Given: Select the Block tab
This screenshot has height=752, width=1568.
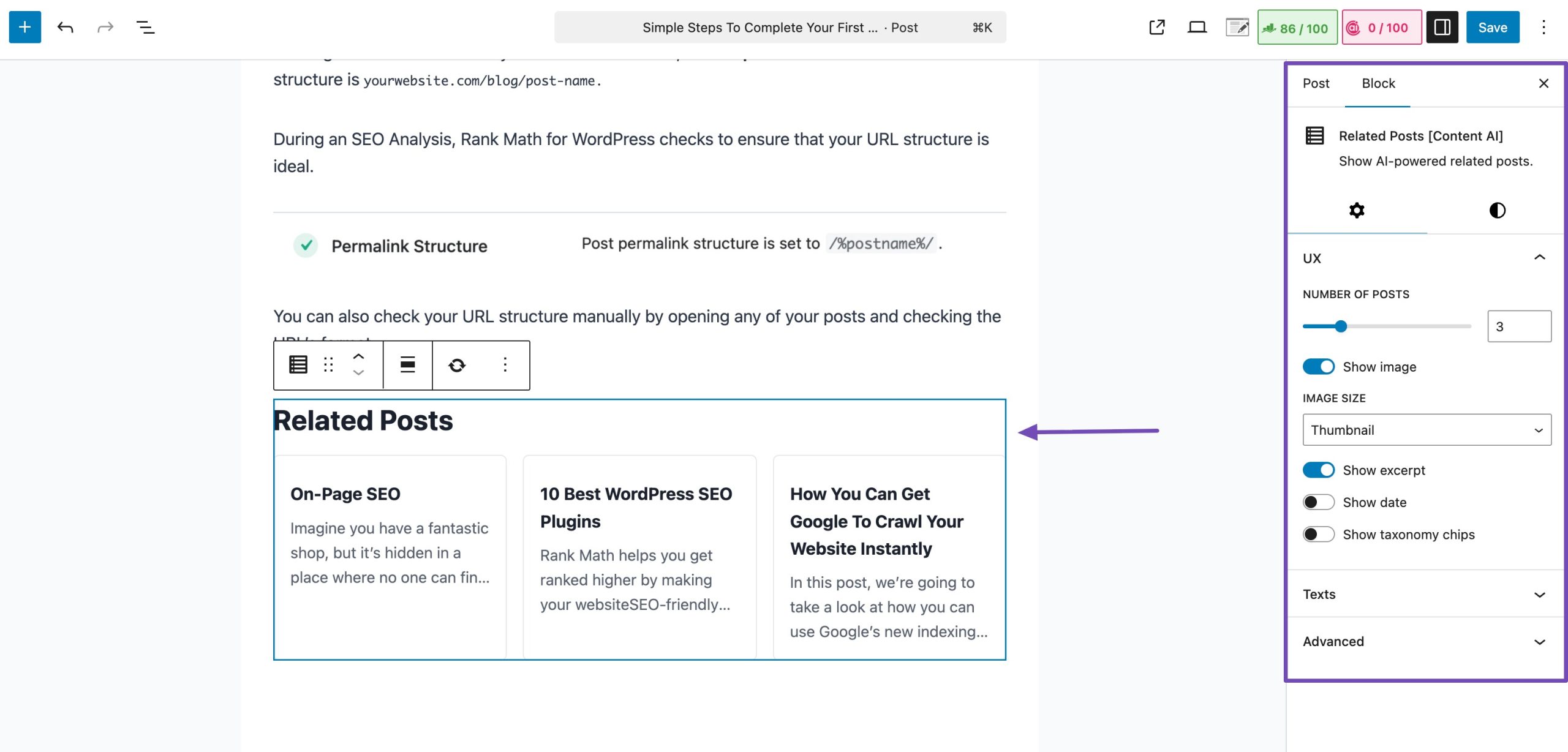Looking at the screenshot, I should tap(1378, 83).
